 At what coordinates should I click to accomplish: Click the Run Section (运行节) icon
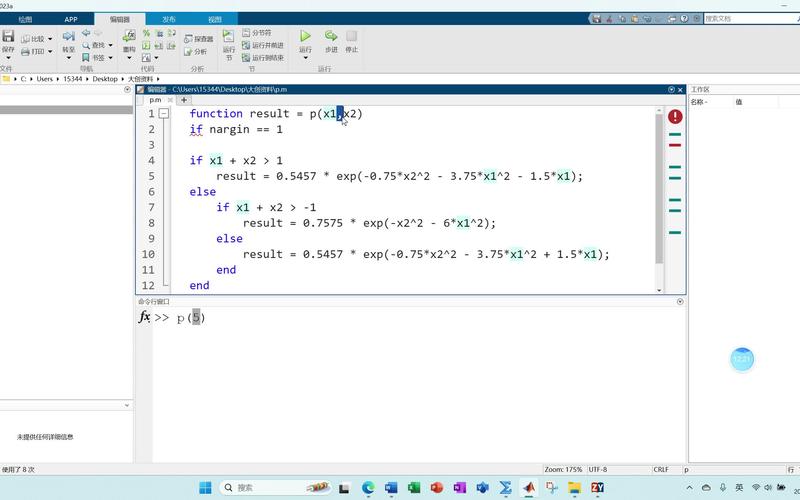(229, 42)
